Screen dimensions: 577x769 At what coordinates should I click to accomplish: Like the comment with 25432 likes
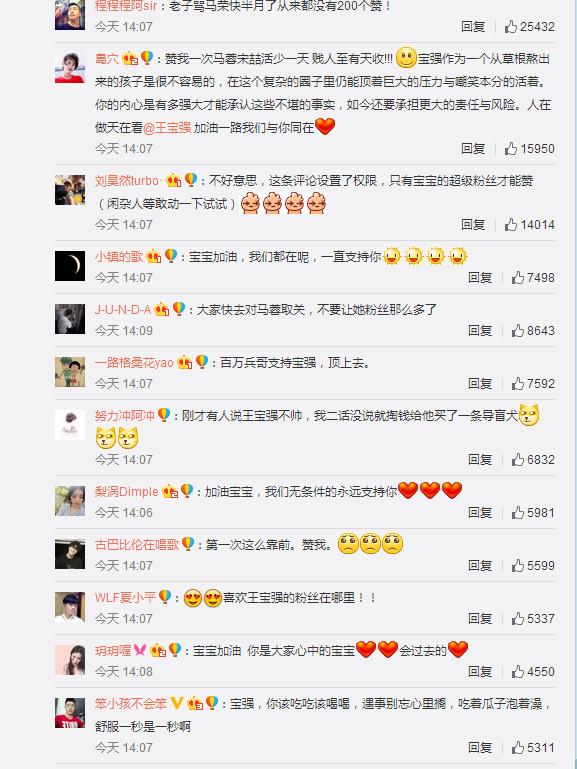[x=511, y=26]
